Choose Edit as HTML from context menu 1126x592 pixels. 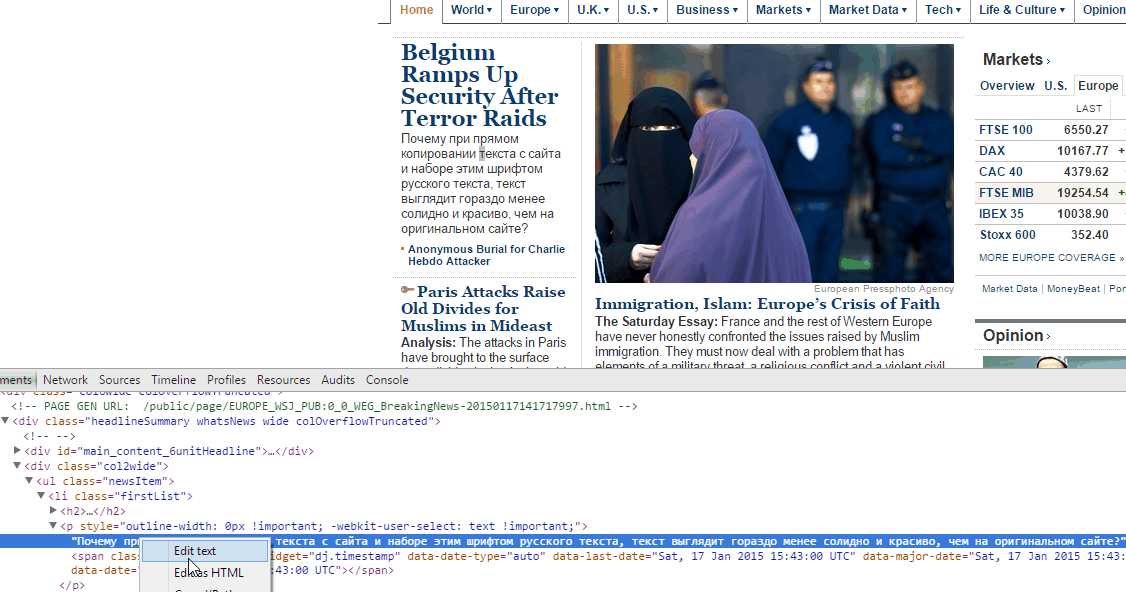(205, 573)
